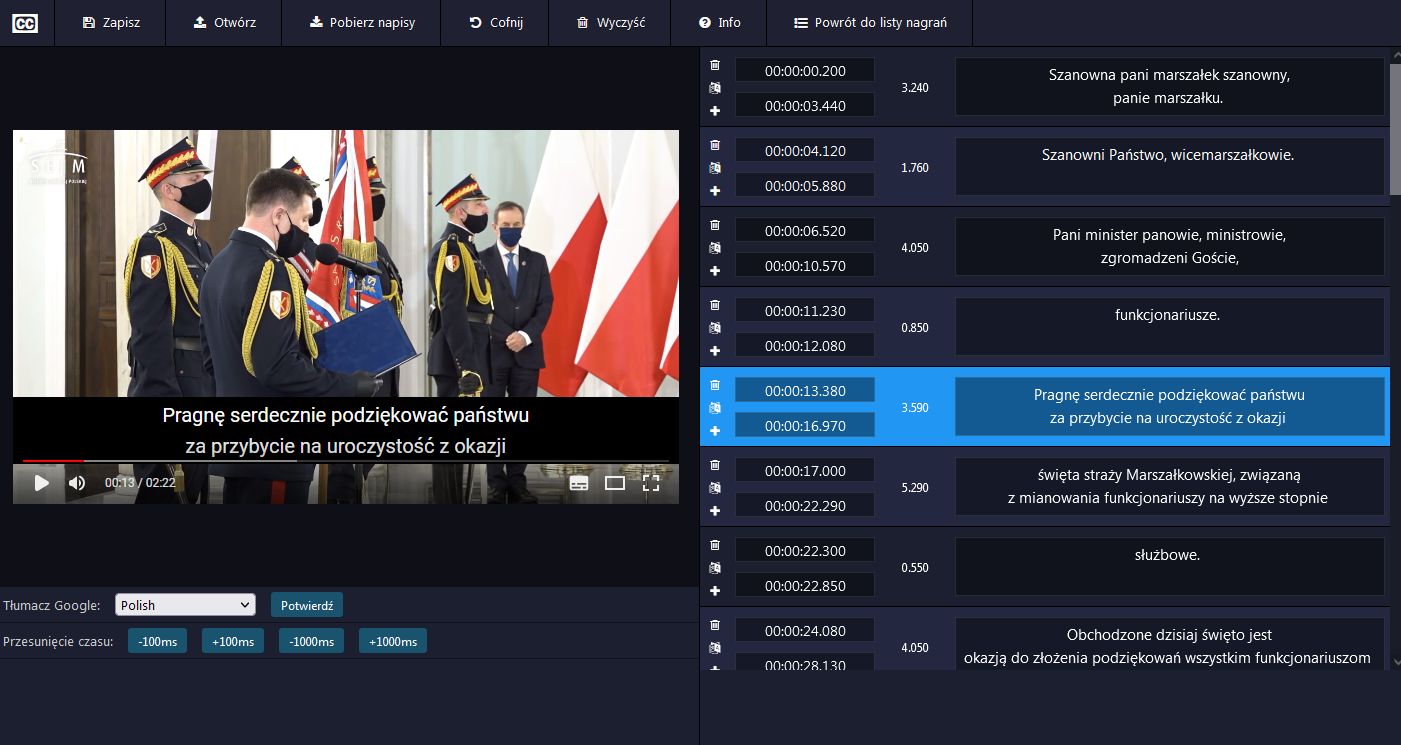Translate the subtitle starting at 00:00:00.200
The width and height of the screenshot is (1401, 745).
coord(715,88)
